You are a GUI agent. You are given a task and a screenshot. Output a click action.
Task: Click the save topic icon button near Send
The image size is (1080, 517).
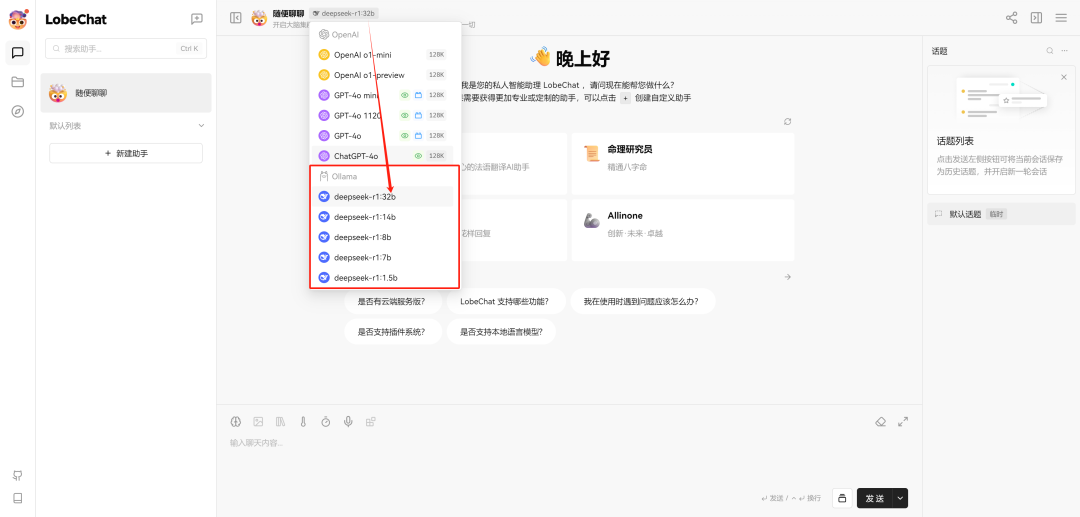(842, 498)
